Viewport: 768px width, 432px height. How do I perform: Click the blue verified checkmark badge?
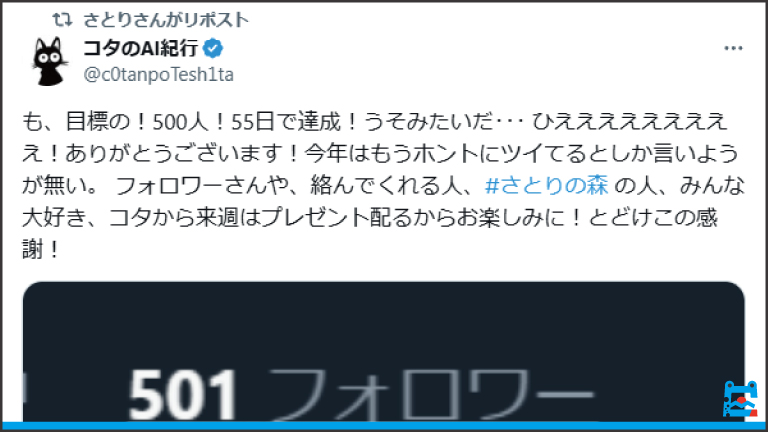pos(213,48)
